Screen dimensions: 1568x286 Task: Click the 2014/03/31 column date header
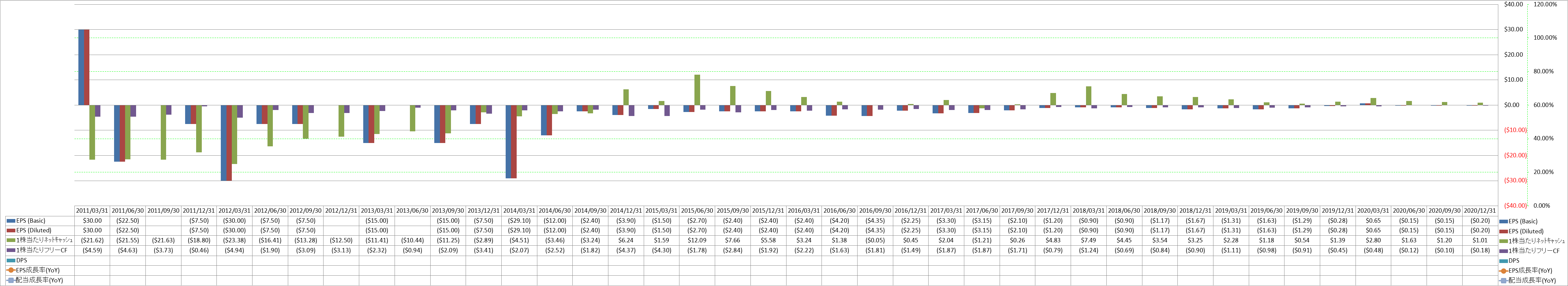tap(519, 211)
